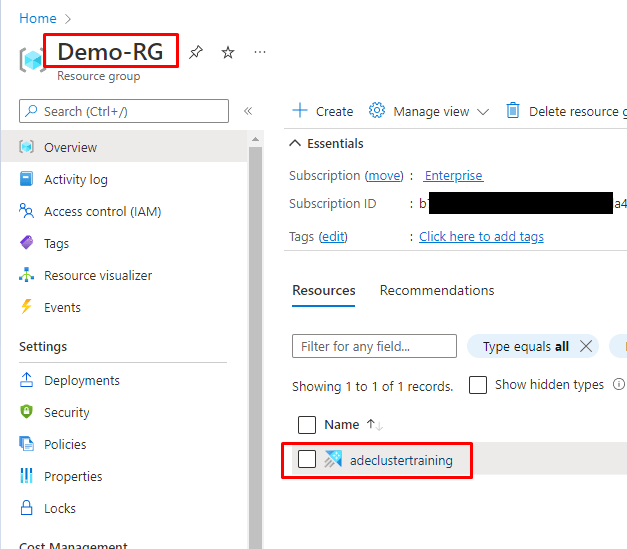
Task: Click the Access control (IAM) people icon
Action: coord(26,211)
